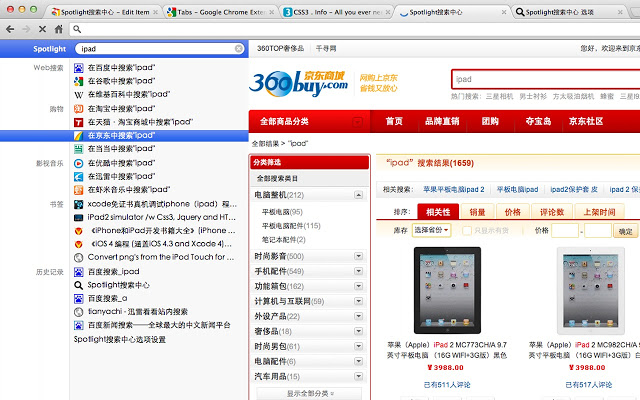
Task: Switch to the Spotlight搜索中心 选项 tab
Action: pyautogui.click(x=569, y=12)
